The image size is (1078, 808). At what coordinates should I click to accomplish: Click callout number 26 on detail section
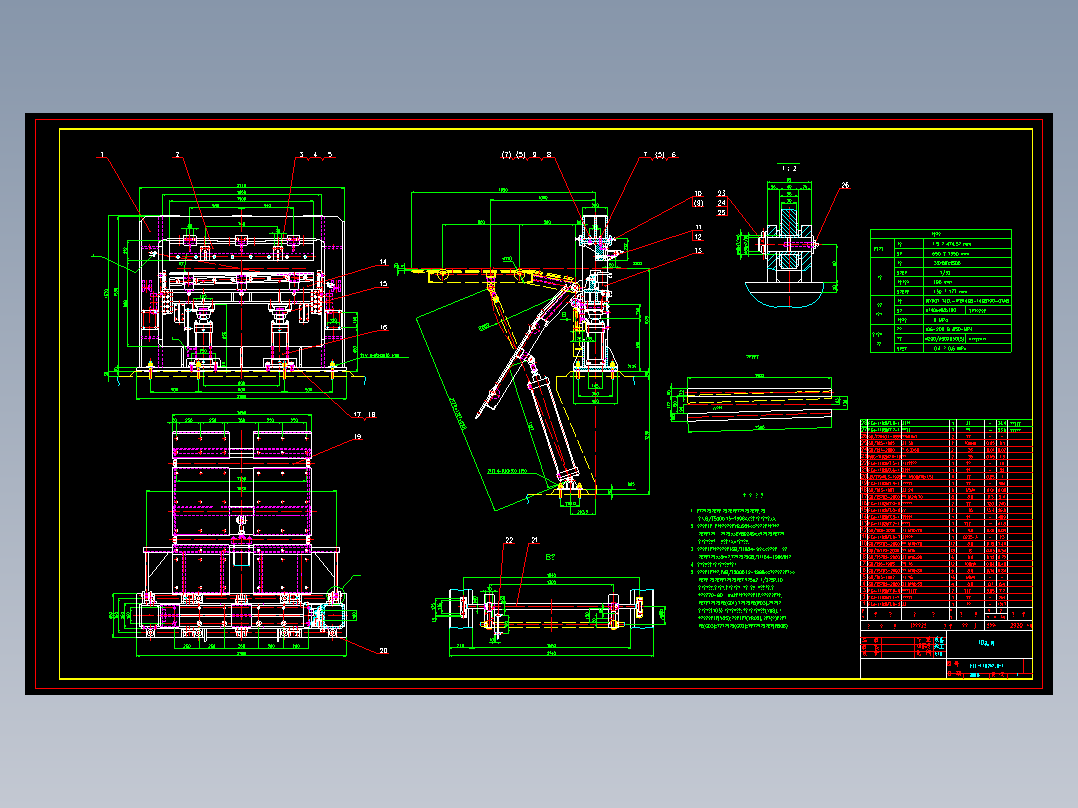pos(845,185)
